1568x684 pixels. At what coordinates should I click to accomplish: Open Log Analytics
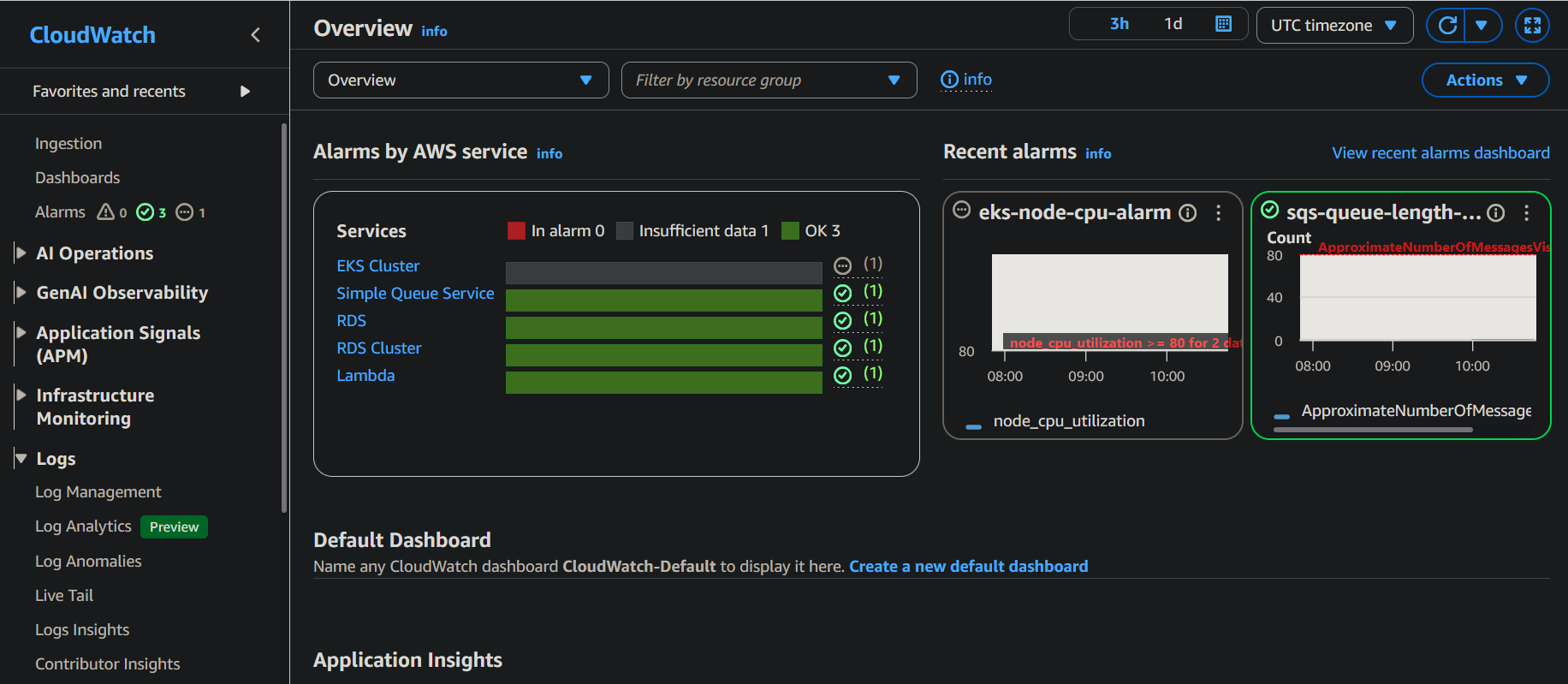[83, 526]
